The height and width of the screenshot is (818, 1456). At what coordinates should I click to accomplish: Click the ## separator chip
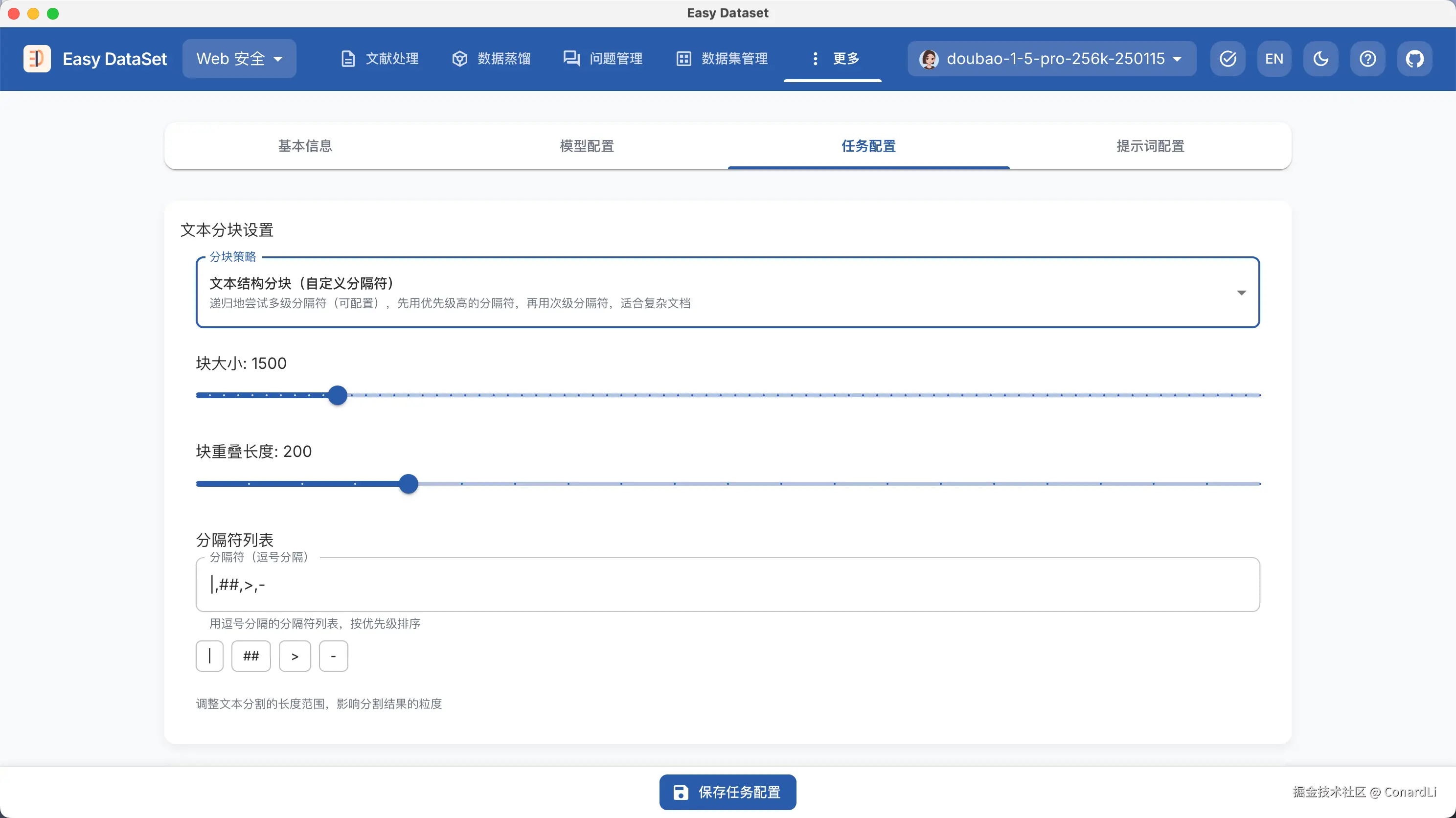pos(250,656)
